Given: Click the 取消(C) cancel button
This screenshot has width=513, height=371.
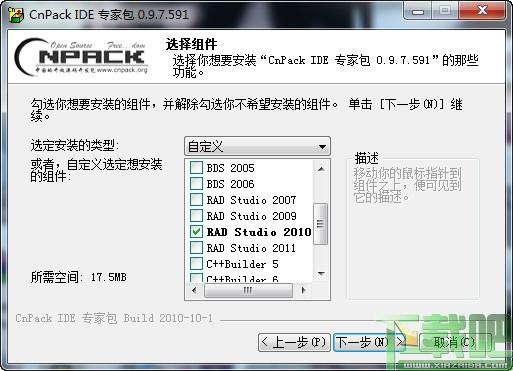Looking at the screenshot, I should click(x=455, y=342).
